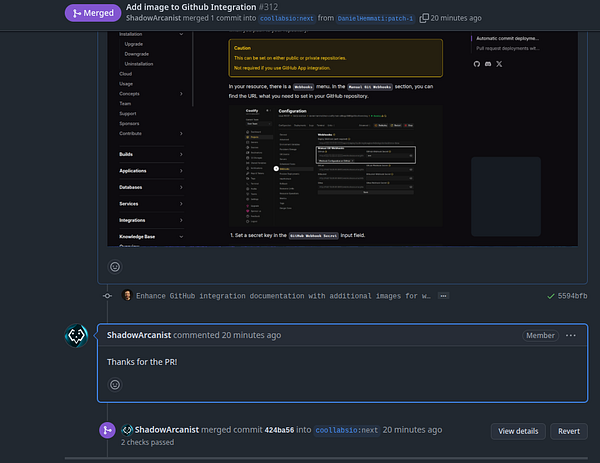Click the Caution heading in the yellow box

point(242,48)
